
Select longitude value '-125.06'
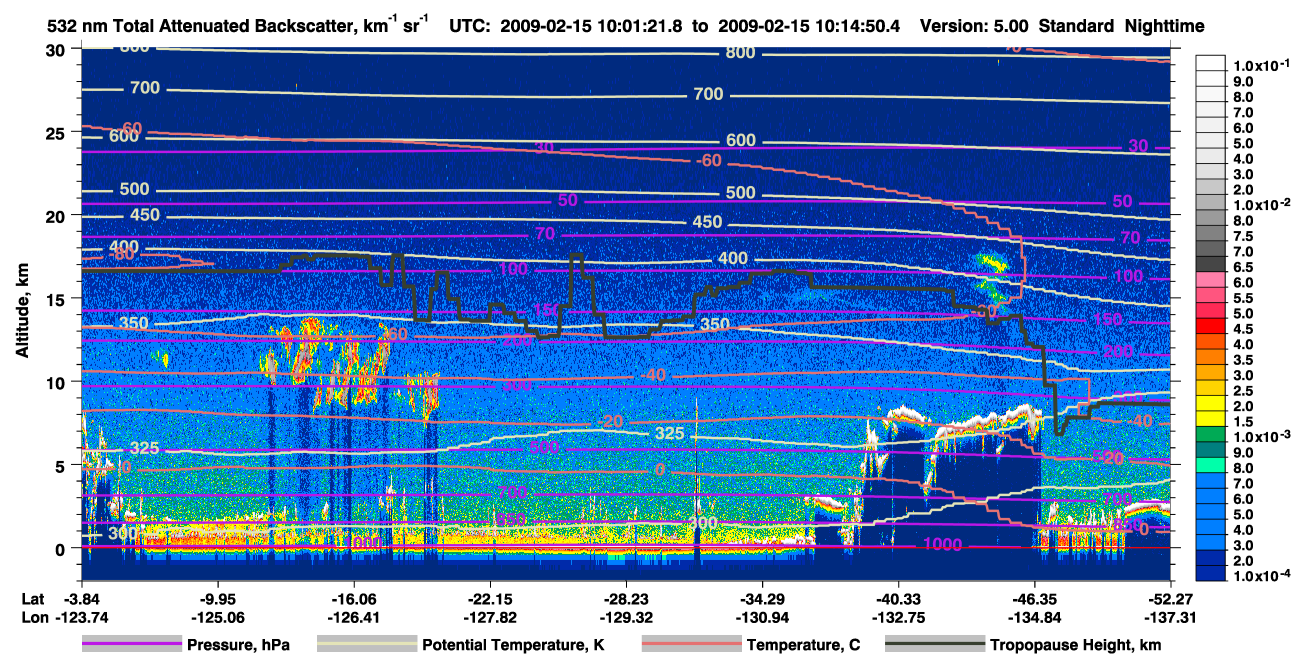tap(216, 617)
